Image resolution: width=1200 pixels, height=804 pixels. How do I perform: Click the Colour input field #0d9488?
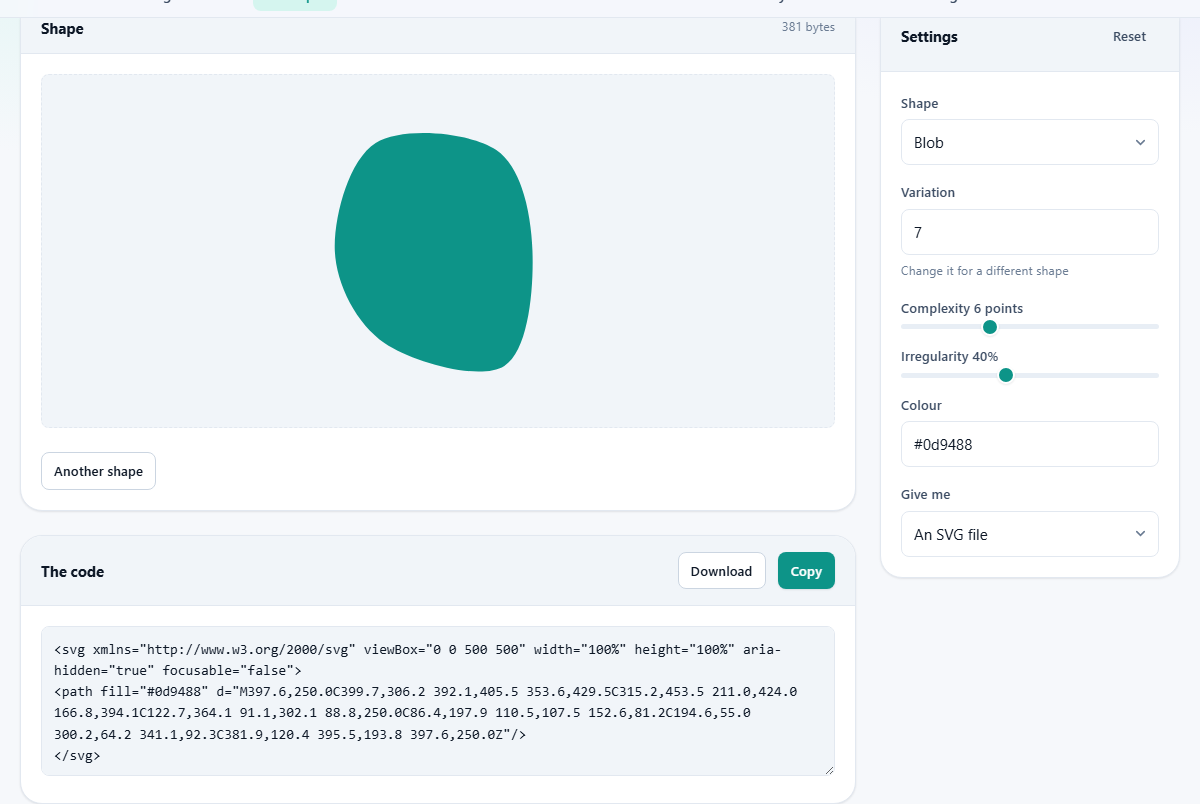(x=1029, y=444)
